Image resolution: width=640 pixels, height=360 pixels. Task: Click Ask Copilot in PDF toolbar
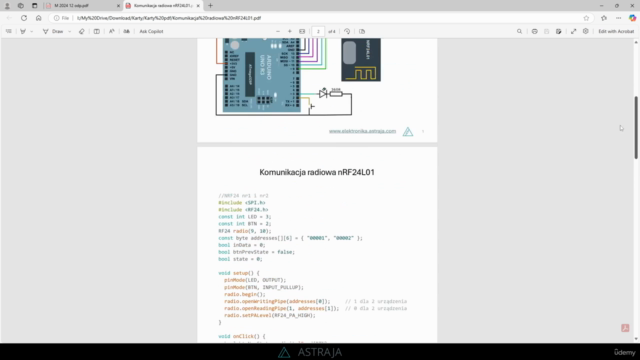151,31
